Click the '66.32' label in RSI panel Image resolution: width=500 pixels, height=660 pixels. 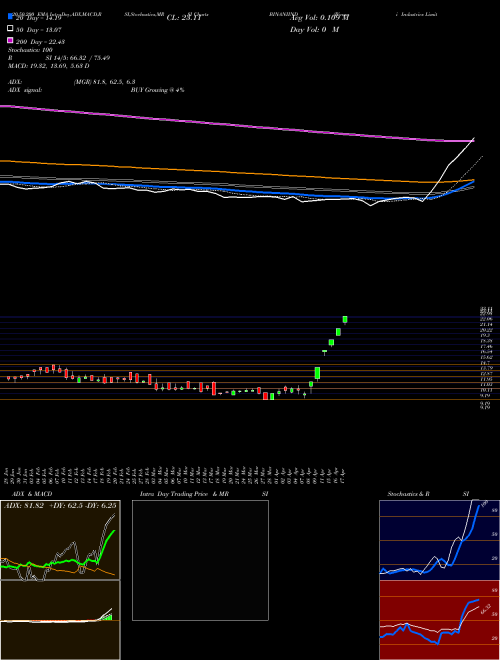click(x=486, y=609)
